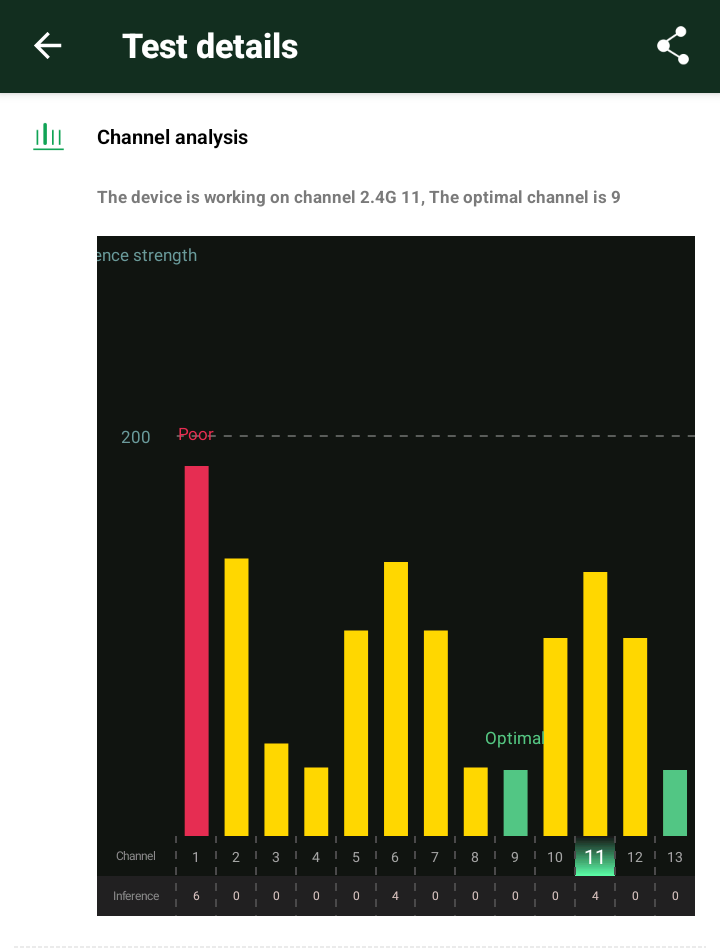Tap the share icon
Screen dimensions: 720x952
point(673,46)
